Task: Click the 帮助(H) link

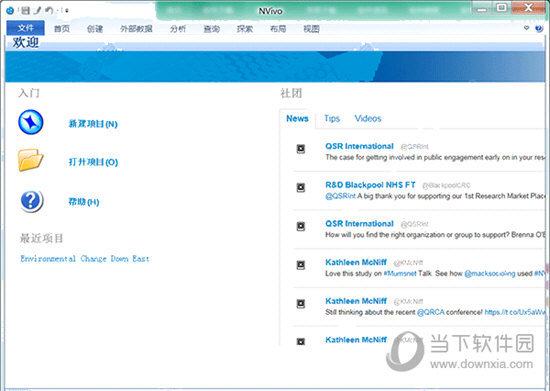Action: [x=84, y=202]
